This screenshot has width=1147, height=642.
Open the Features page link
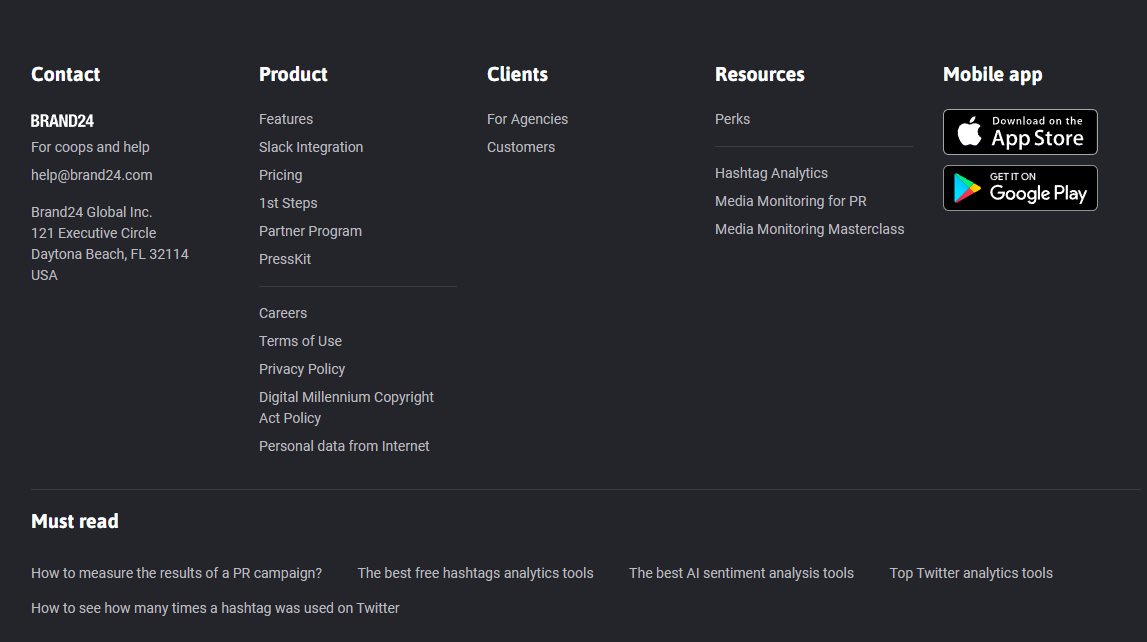[286, 119]
